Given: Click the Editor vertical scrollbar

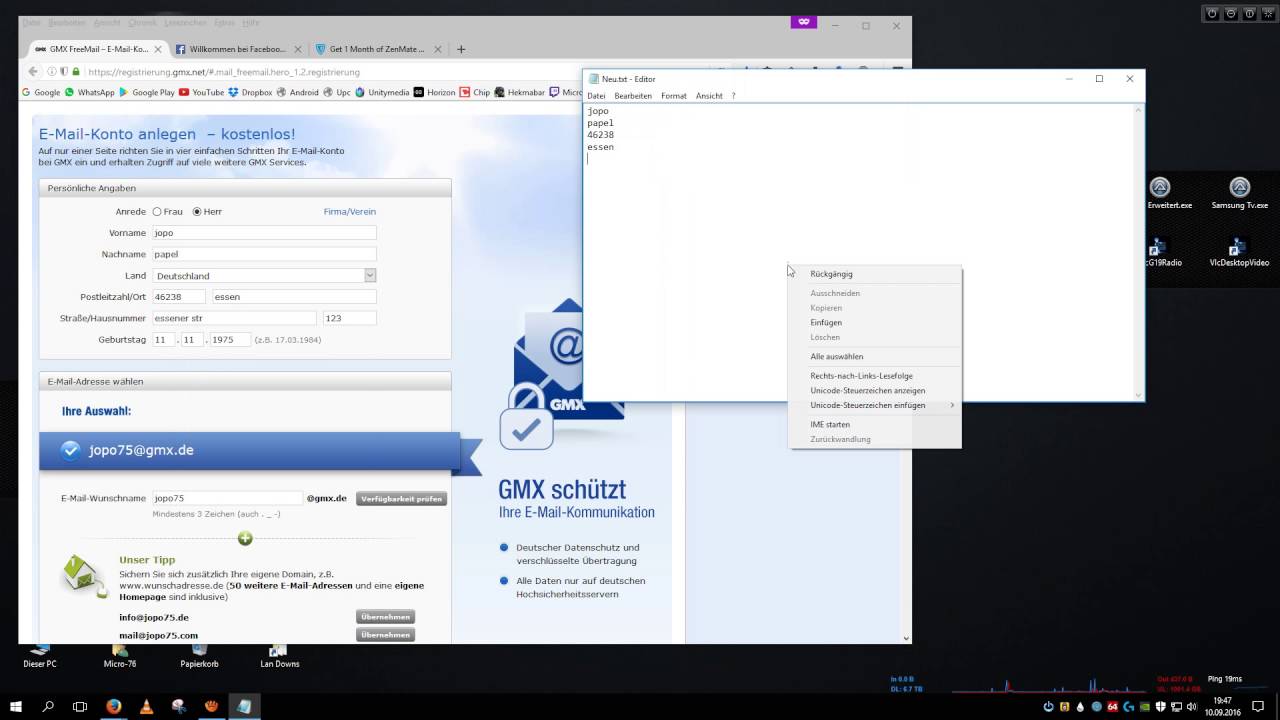Looking at the screenshot, I should [x=1138, y=251].
